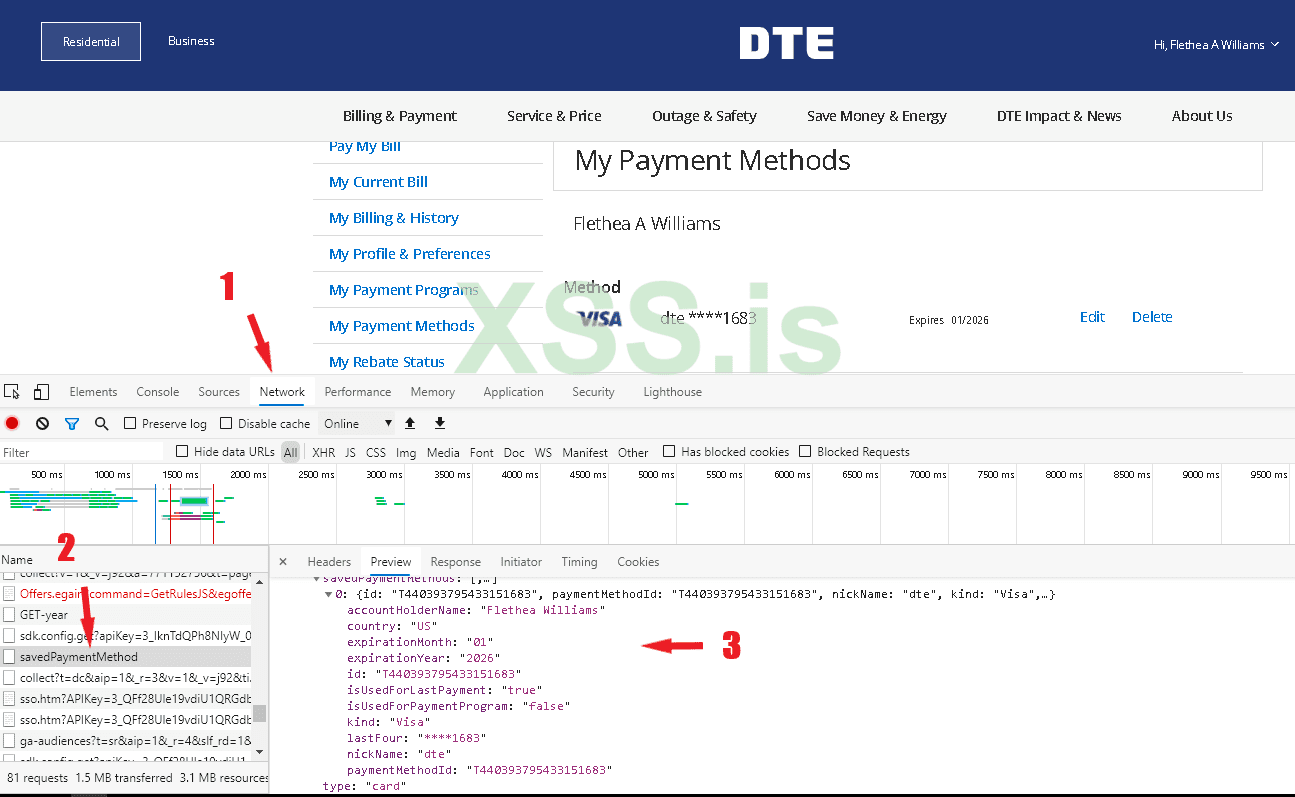Select the red Offers.egain request row

coord(126,594)
